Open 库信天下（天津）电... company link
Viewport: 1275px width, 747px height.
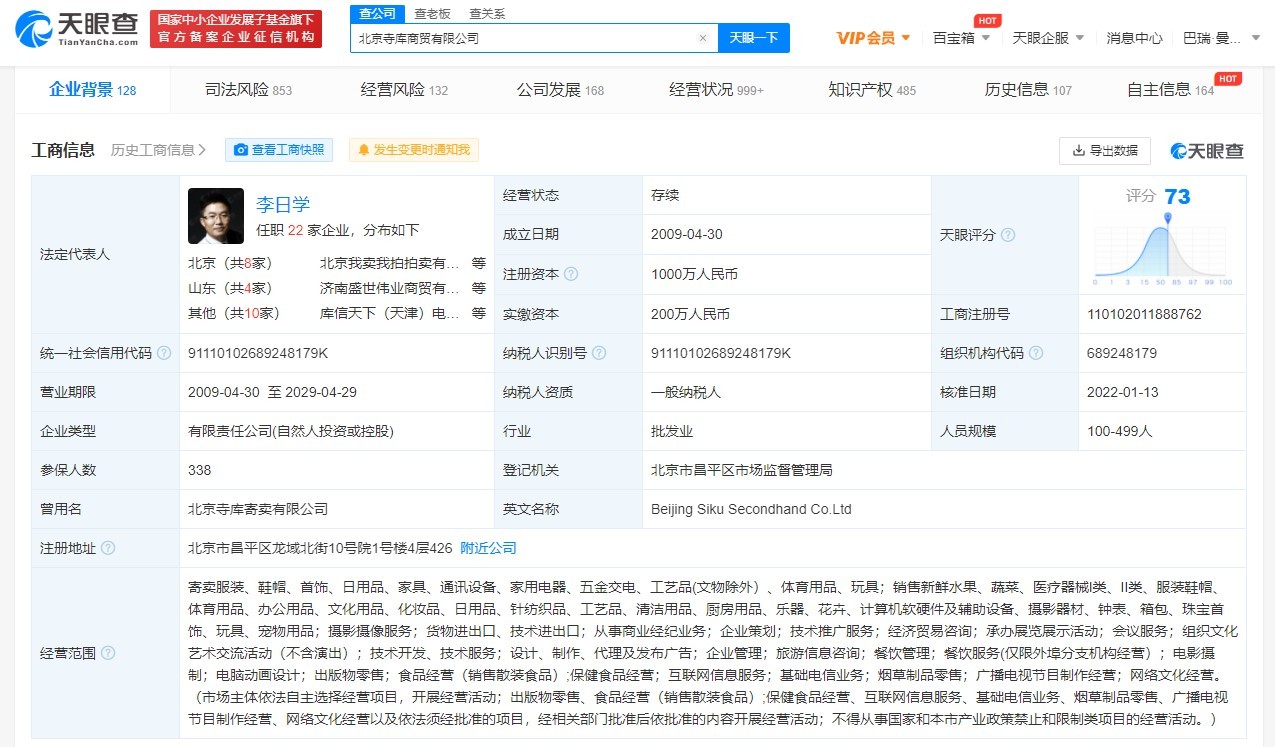point(389,313)
